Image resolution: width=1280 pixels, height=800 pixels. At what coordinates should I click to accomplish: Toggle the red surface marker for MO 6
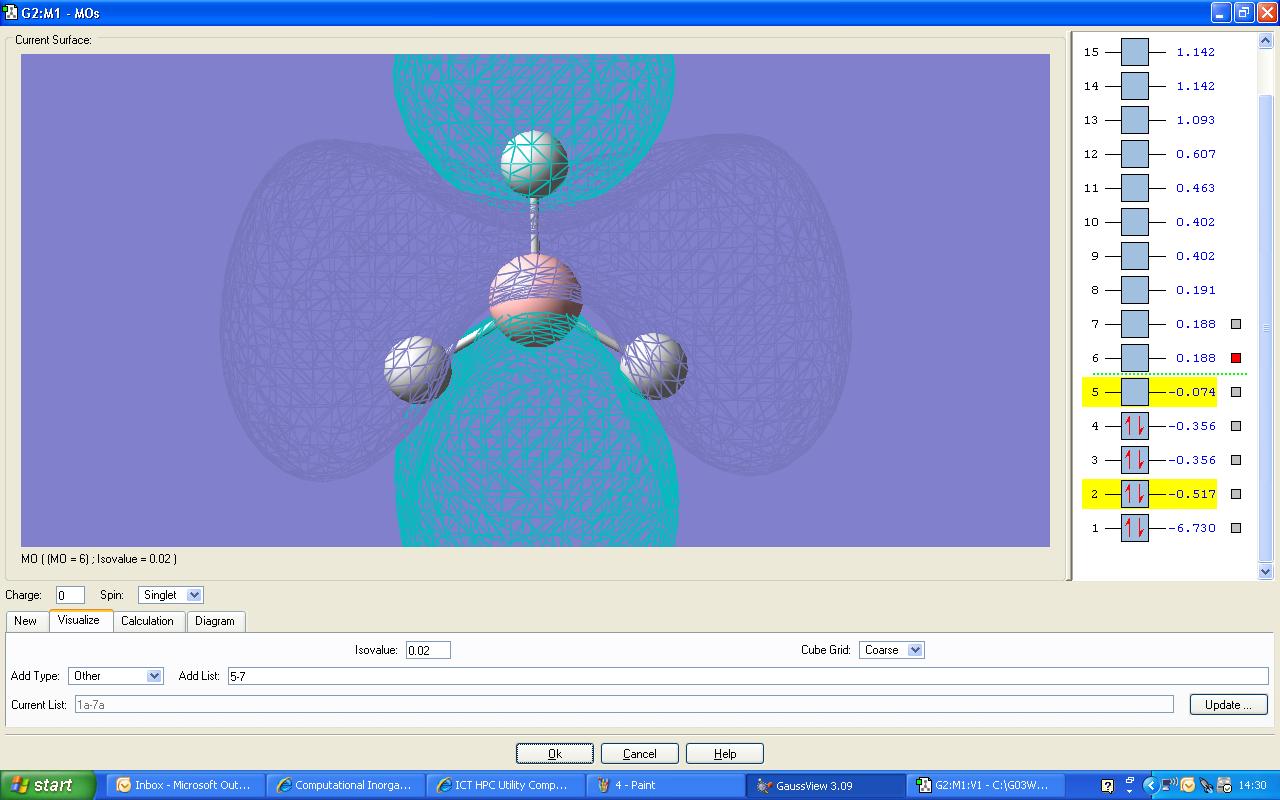(x=1236, y=358)
